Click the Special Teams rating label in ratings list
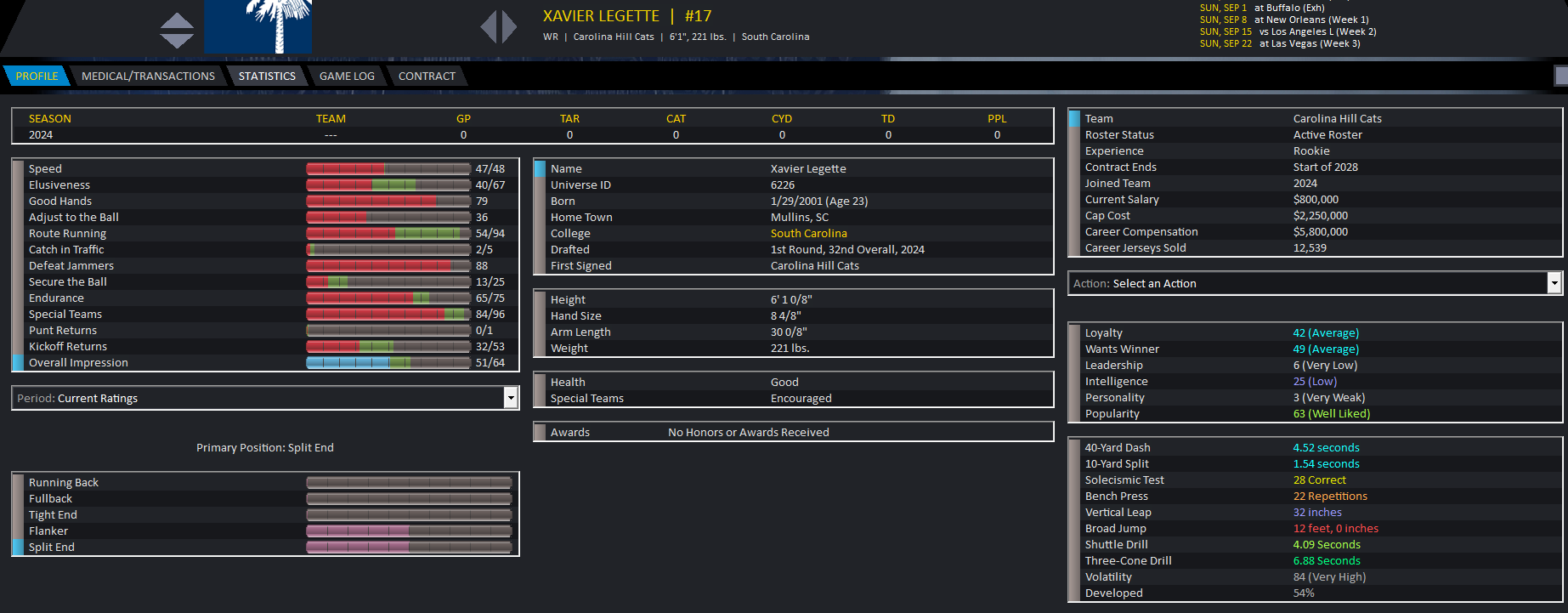 click(65, 314)
